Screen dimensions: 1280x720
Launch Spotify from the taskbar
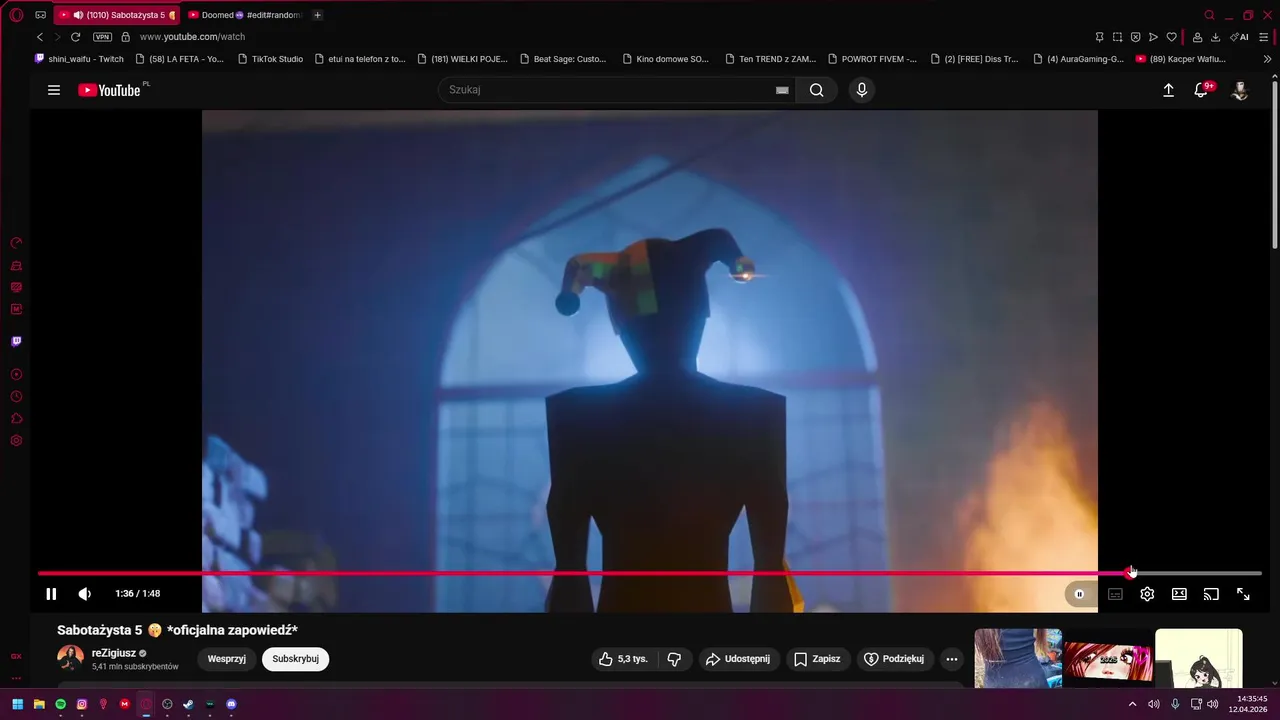tap(60, 704)
